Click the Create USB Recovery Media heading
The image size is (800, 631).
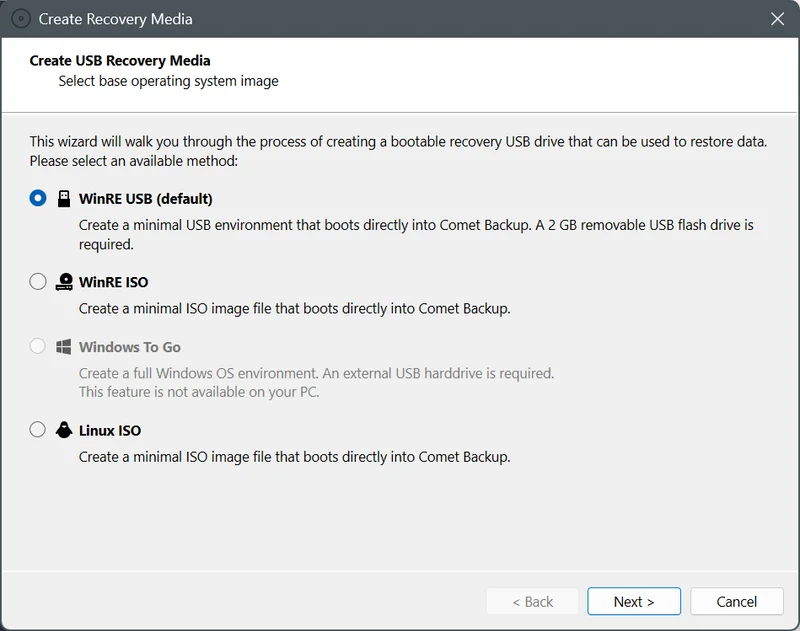pos(120,61)
